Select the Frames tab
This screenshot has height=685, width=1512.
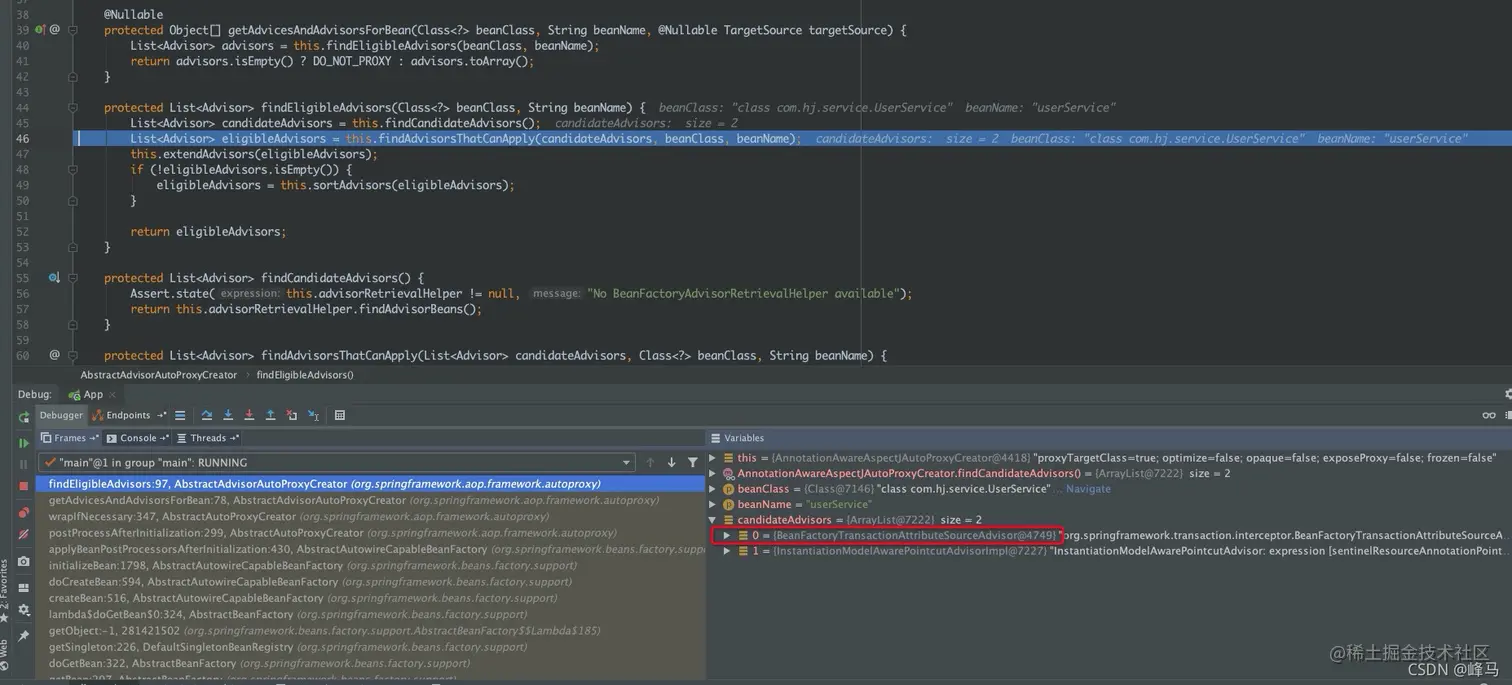(69, 438)
